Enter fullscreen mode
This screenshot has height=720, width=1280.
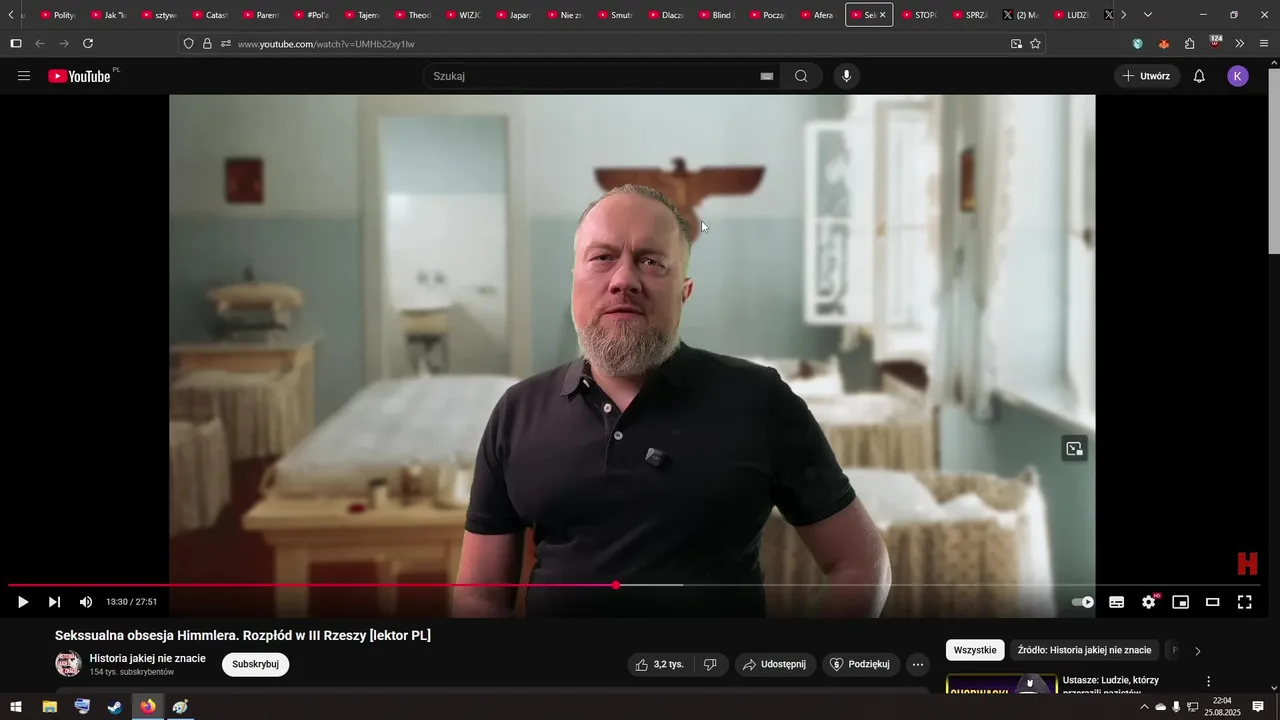click(x=1245, y=602)
